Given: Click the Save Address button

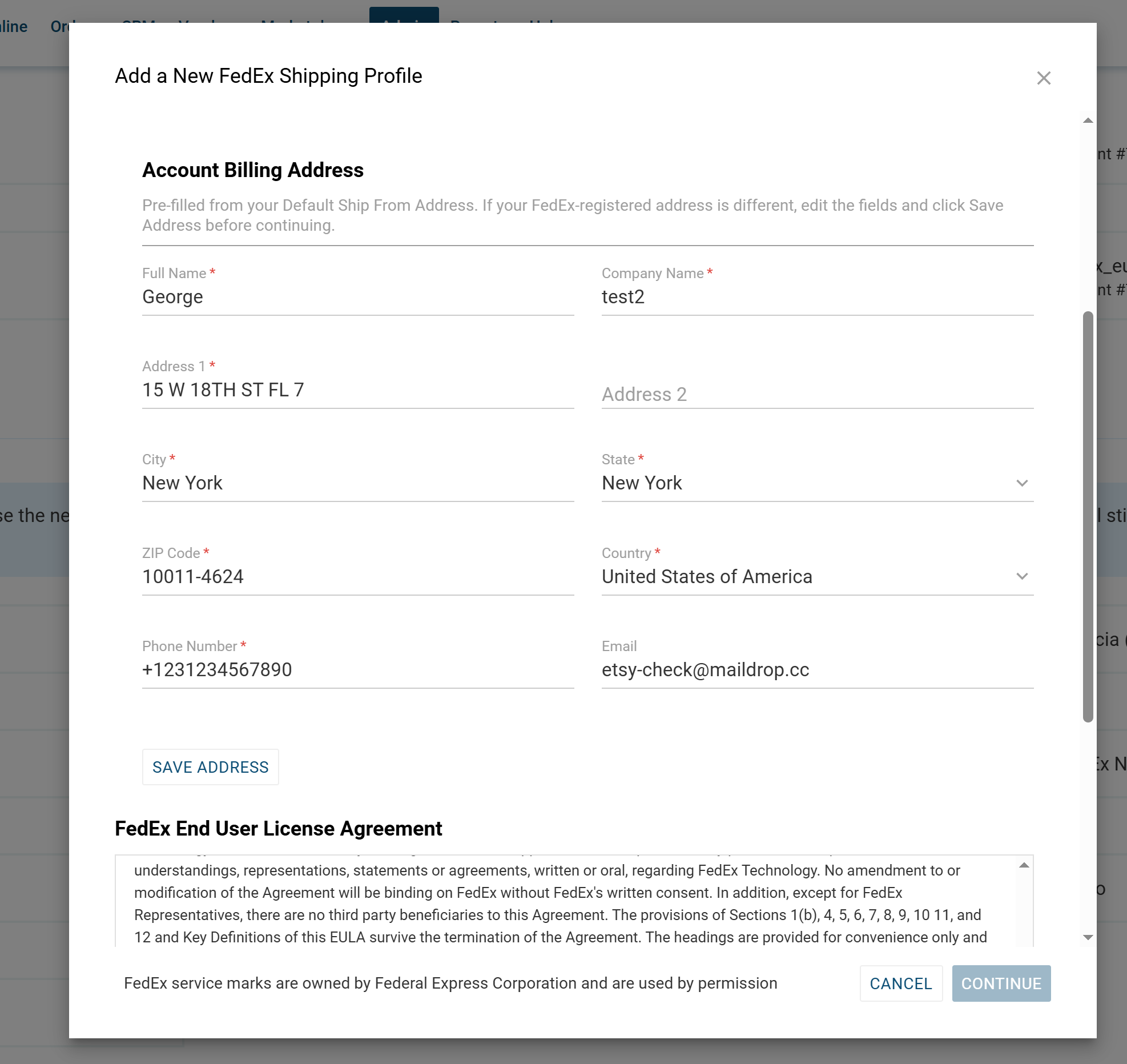Looking at the screenshot, I should coord(210,767).
